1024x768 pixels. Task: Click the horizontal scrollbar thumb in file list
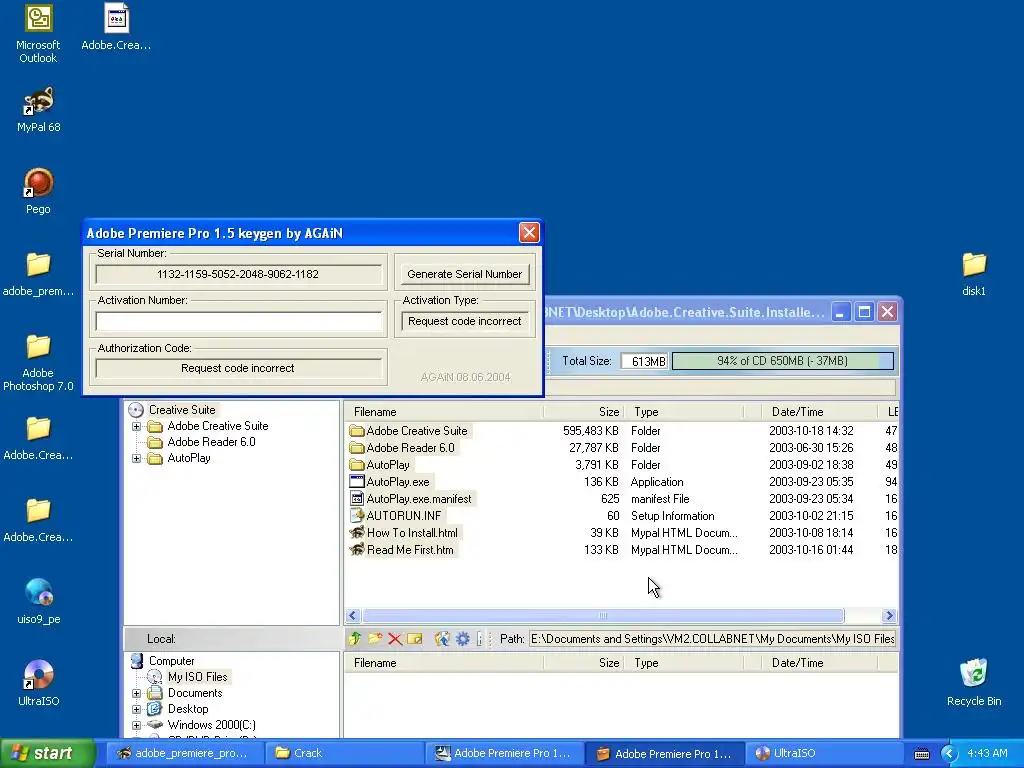tap(603, 615)
